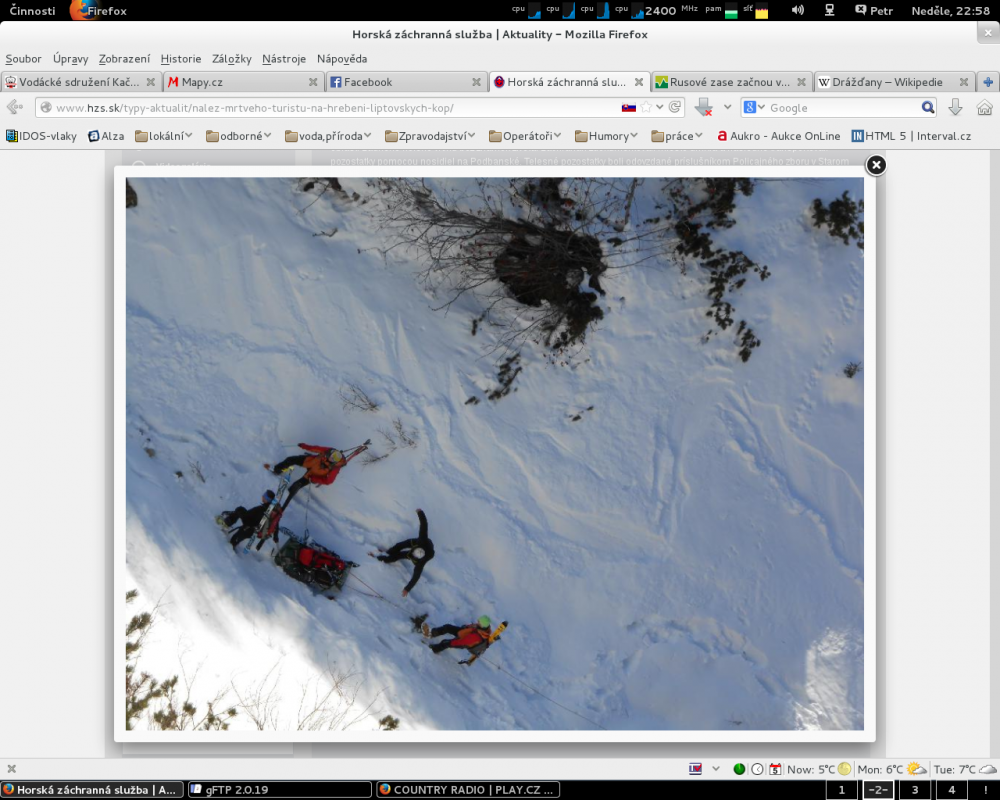Image resolution: width=1000 pixels, height=800 pixels.
Task: Open Aukro - Aukce OnLine bookmark
Action: point(778,136)
